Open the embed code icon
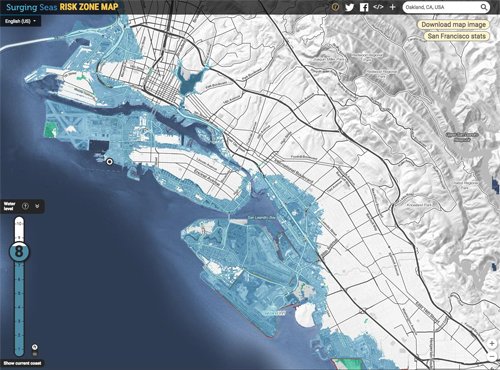This screenshot has width=500, height=370. click(x=378, y=7)
